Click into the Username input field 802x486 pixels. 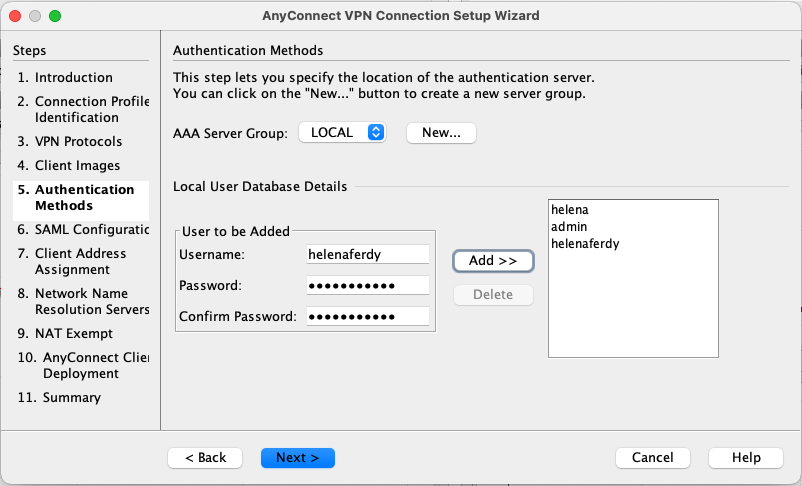368,255
